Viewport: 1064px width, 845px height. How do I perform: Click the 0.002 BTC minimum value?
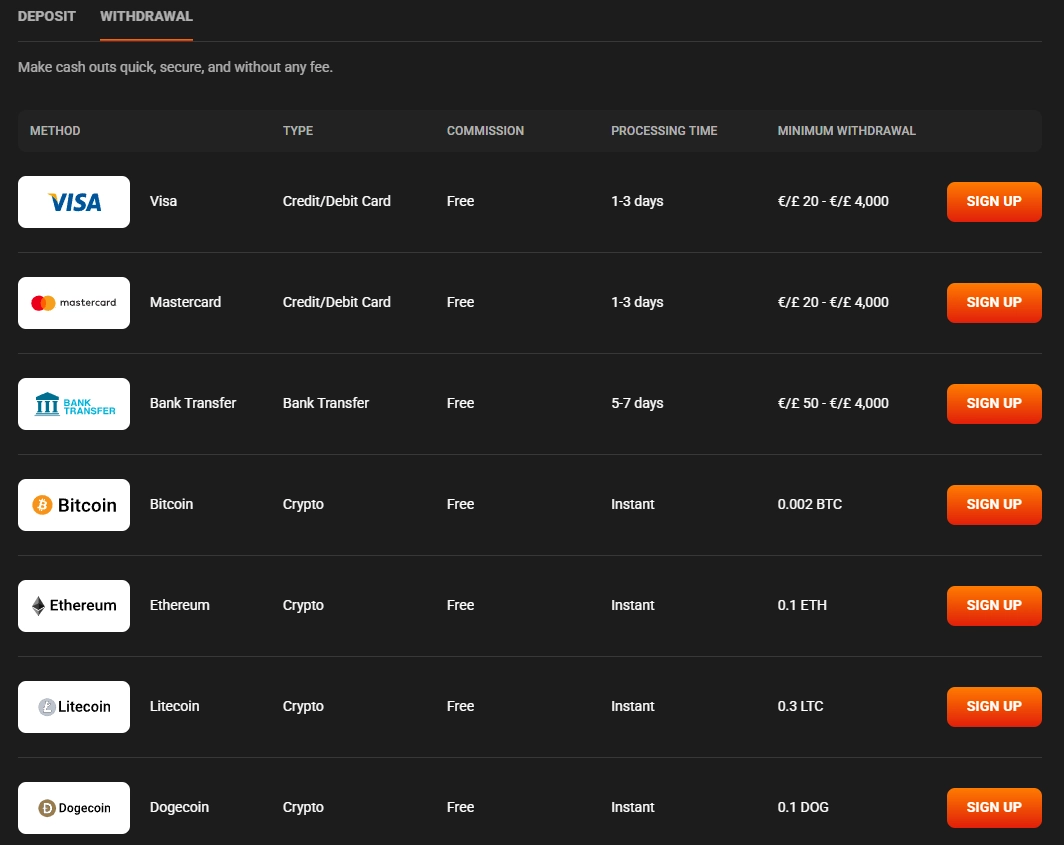tap(810, 504)
